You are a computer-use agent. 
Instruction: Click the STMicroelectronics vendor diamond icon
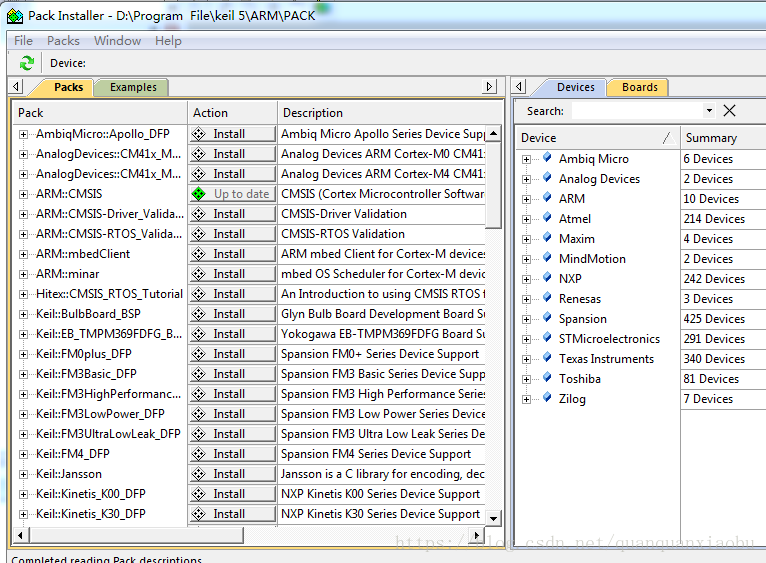coord(547,338)
